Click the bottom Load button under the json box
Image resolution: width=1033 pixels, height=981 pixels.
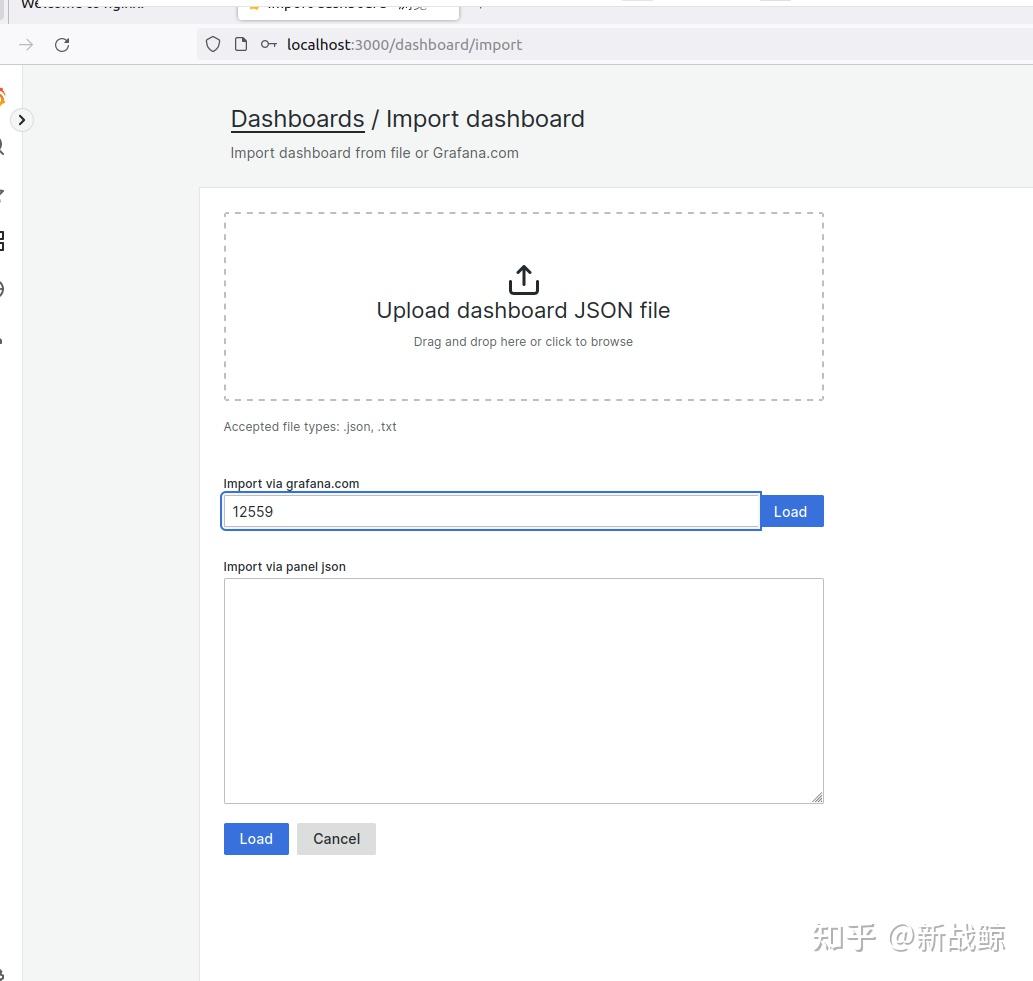click(x=256, y=838)
